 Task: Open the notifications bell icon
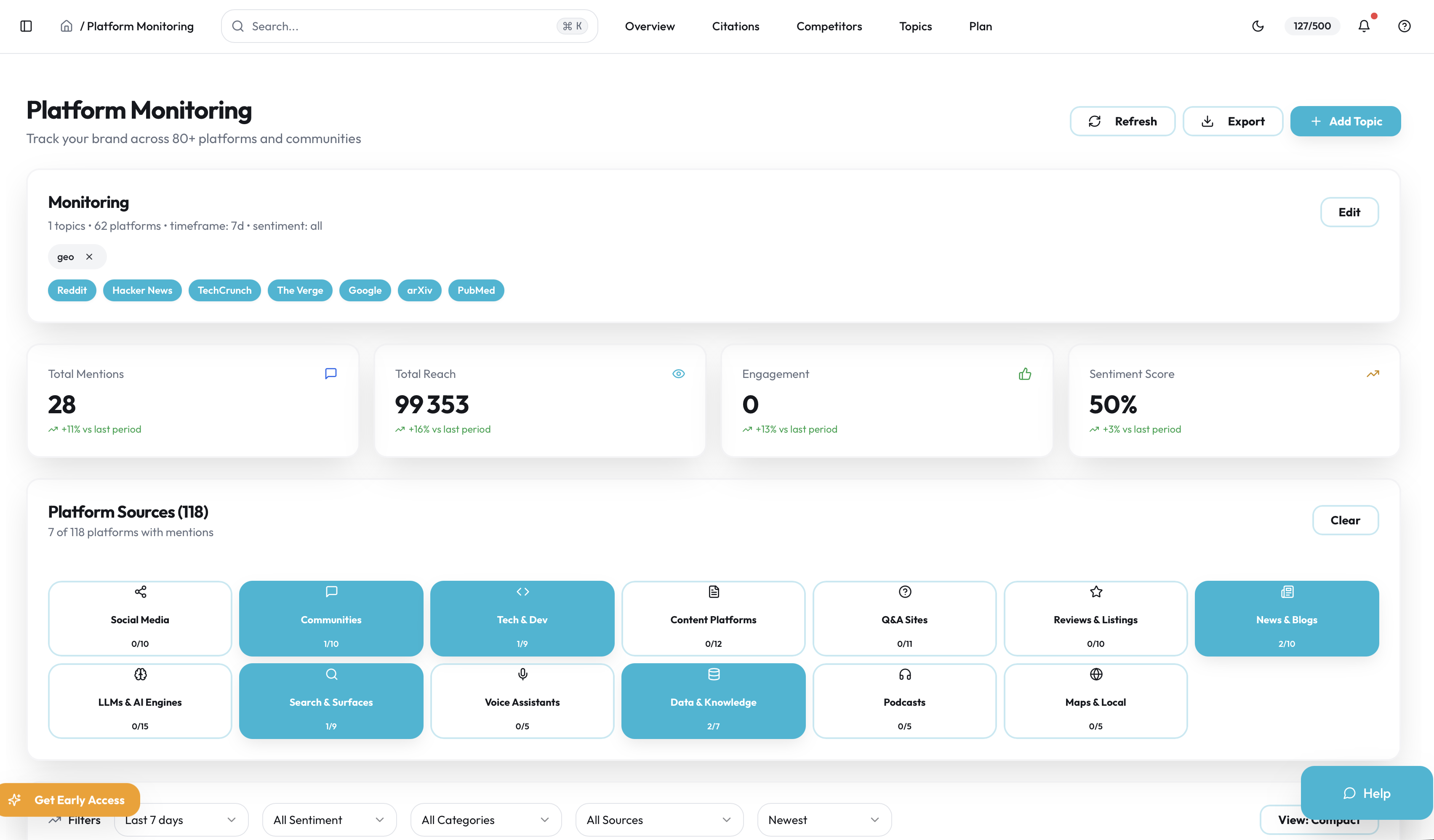coord(1364,26)
